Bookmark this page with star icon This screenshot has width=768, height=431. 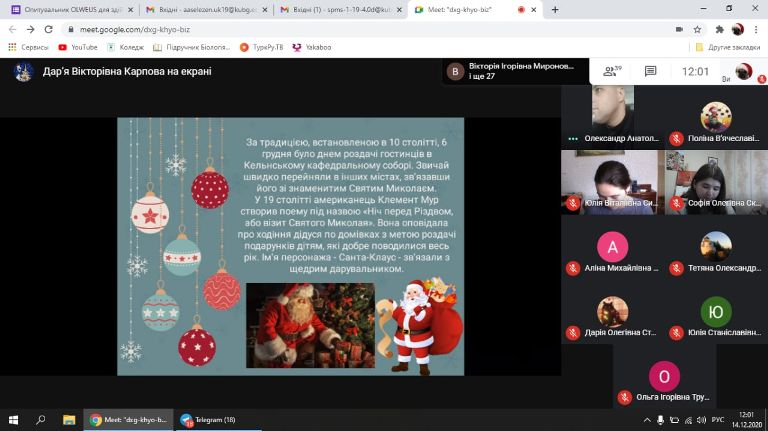tap(697, 29)
